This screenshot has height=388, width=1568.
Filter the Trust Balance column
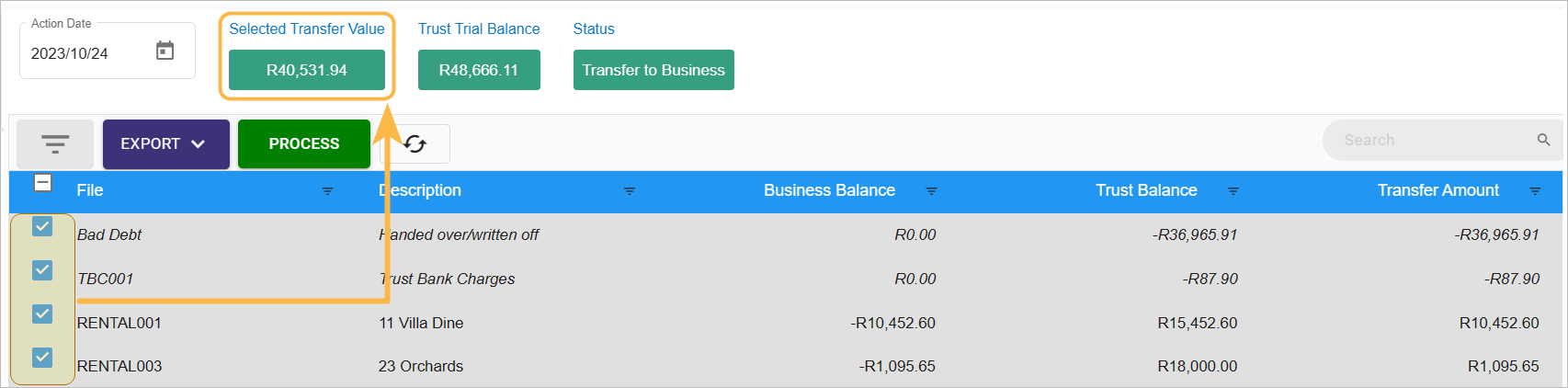tap(1233, 191)
